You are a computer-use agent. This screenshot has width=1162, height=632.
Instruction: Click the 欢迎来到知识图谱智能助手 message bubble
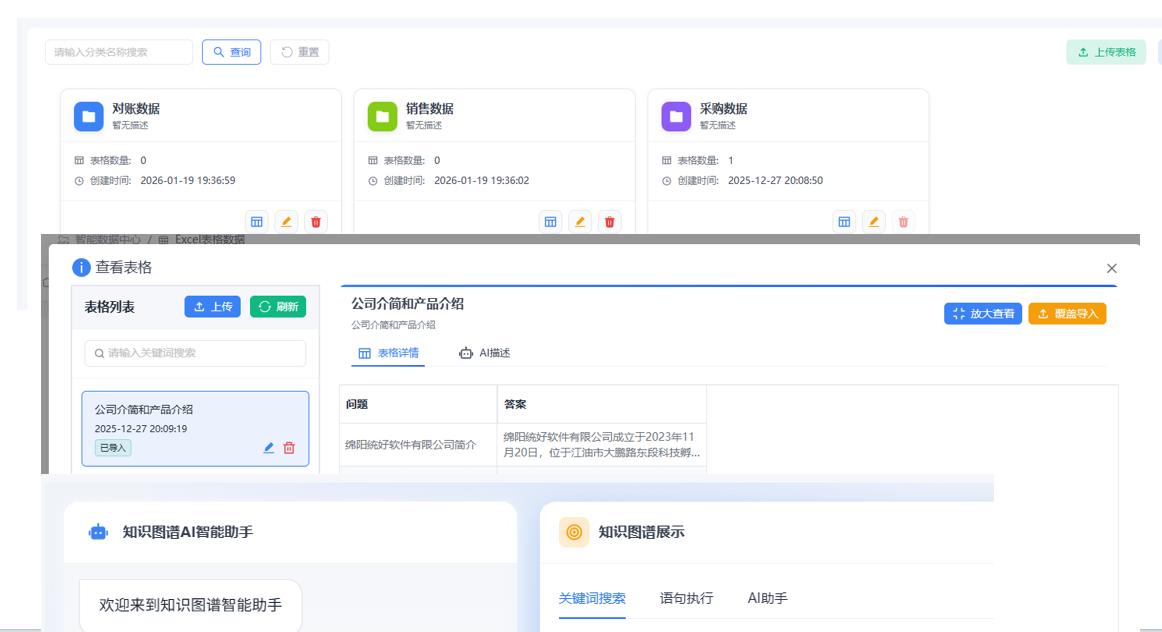click(190, 605)
